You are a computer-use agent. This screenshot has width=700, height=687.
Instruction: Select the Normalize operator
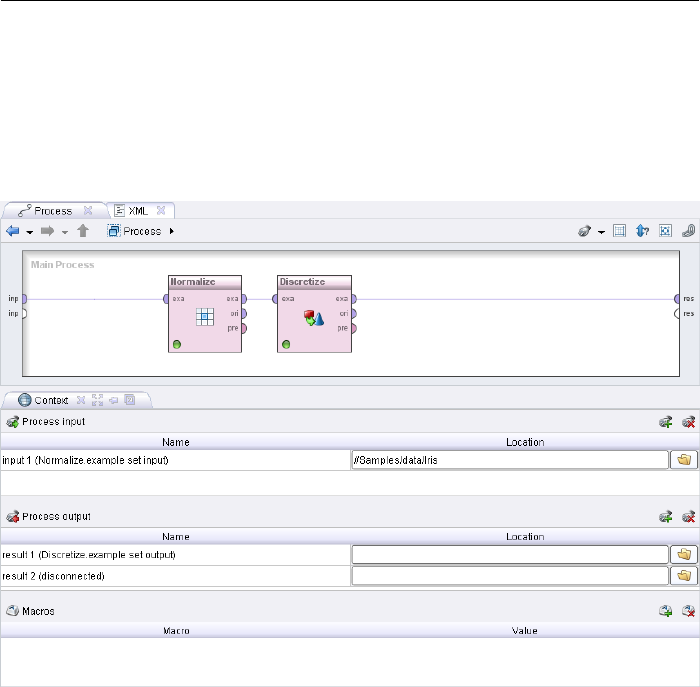pyautogui.click(x=205, y=314)
